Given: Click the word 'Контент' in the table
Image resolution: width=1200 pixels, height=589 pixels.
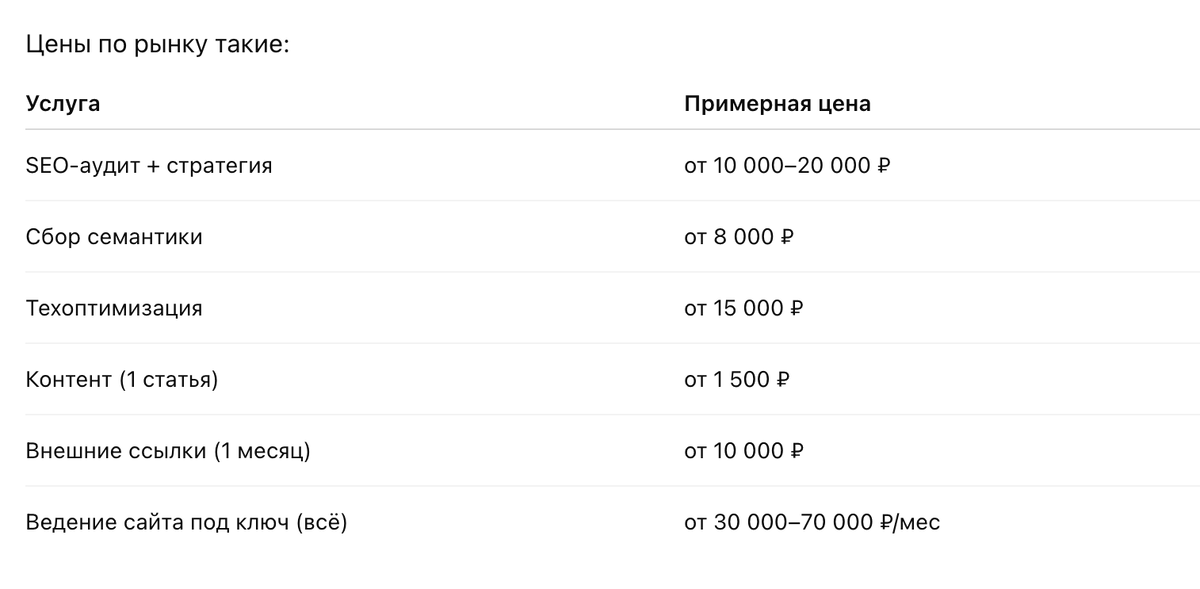Looking at the screenshot, I should 68,380.
